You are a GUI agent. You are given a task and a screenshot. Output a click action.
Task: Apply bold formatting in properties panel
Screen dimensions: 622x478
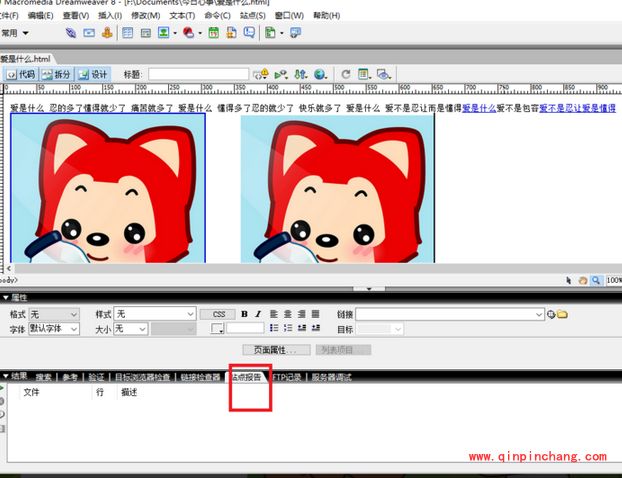click(x=244, y=314)
